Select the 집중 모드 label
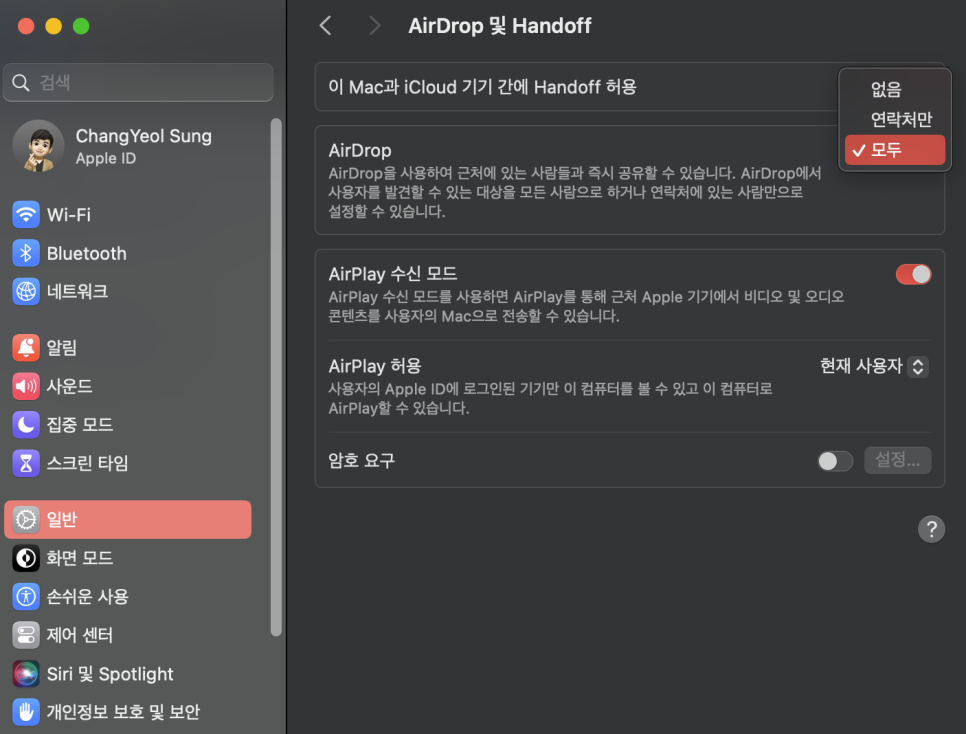 (x=80, y=425)
